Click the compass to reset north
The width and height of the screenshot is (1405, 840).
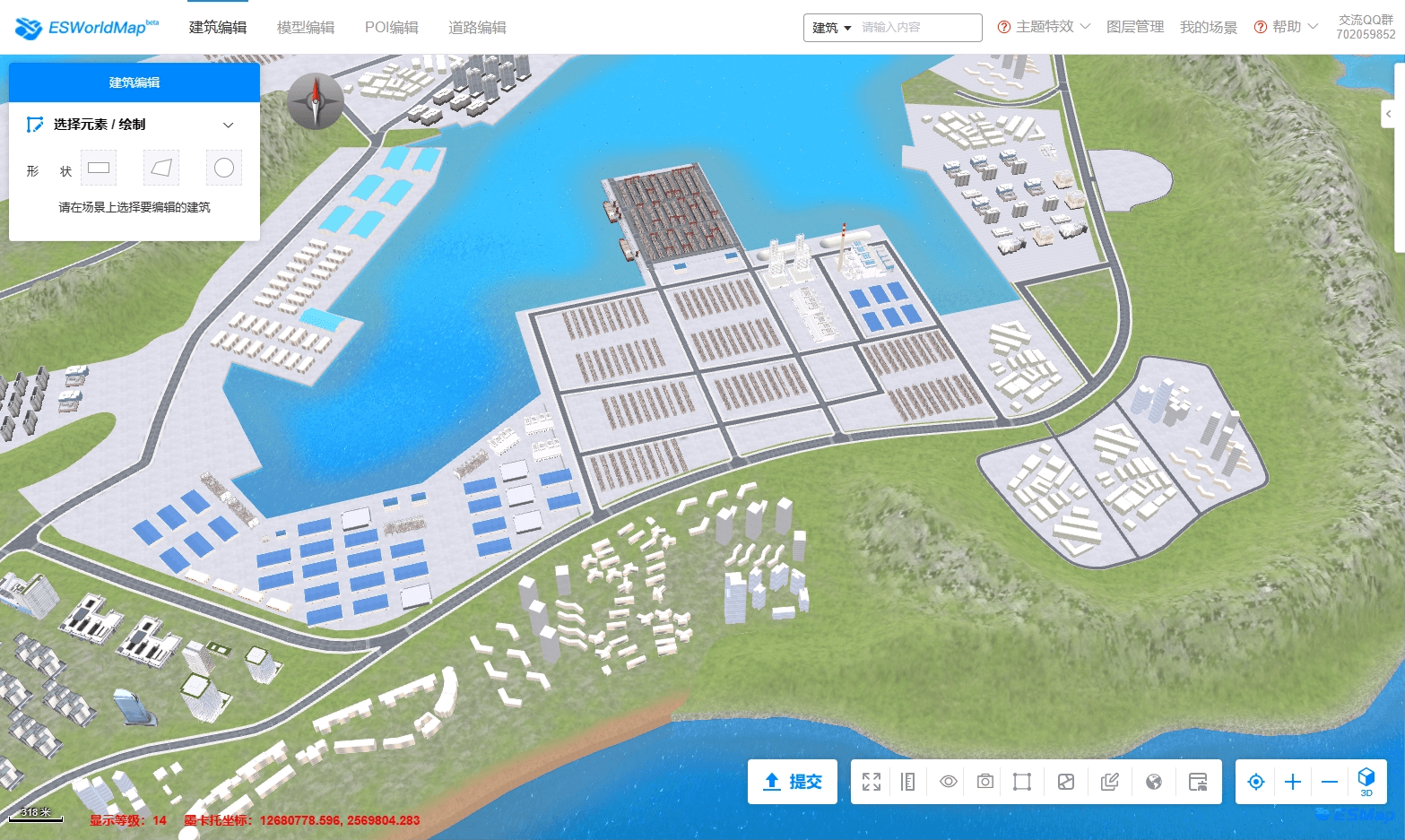[x=315, y=101]
